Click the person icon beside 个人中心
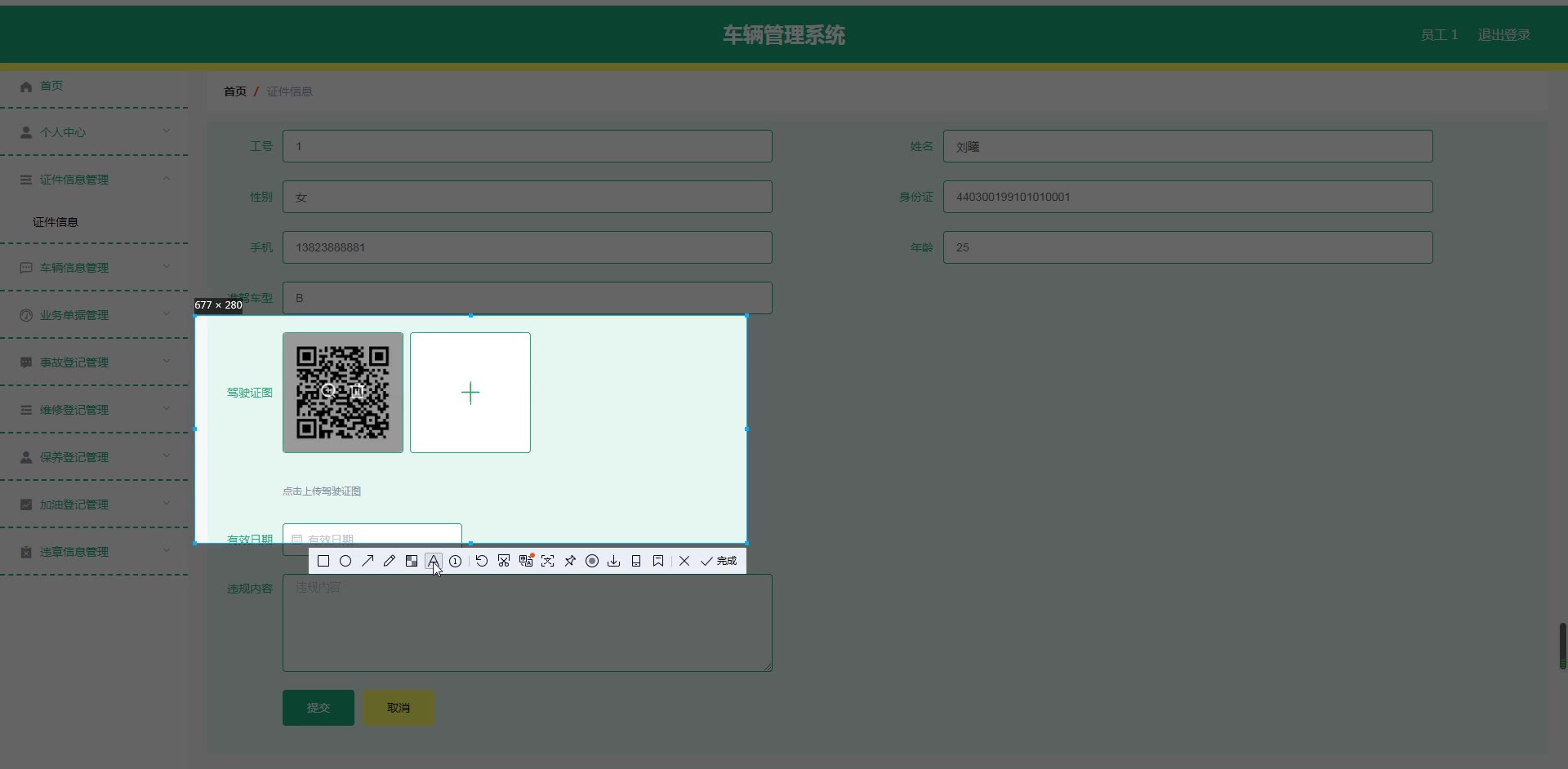 (x=26, y=132)
